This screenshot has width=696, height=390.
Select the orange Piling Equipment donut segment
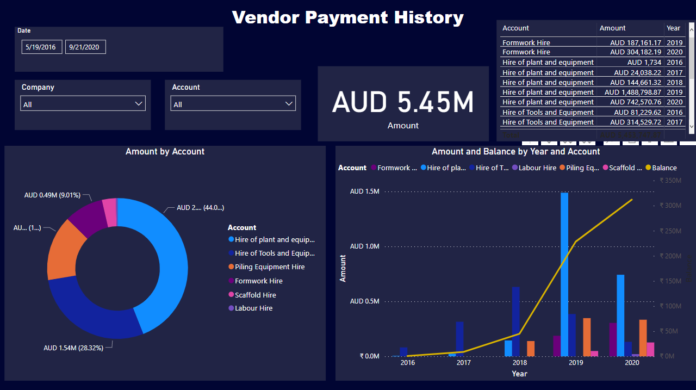(x=62, y=253)
